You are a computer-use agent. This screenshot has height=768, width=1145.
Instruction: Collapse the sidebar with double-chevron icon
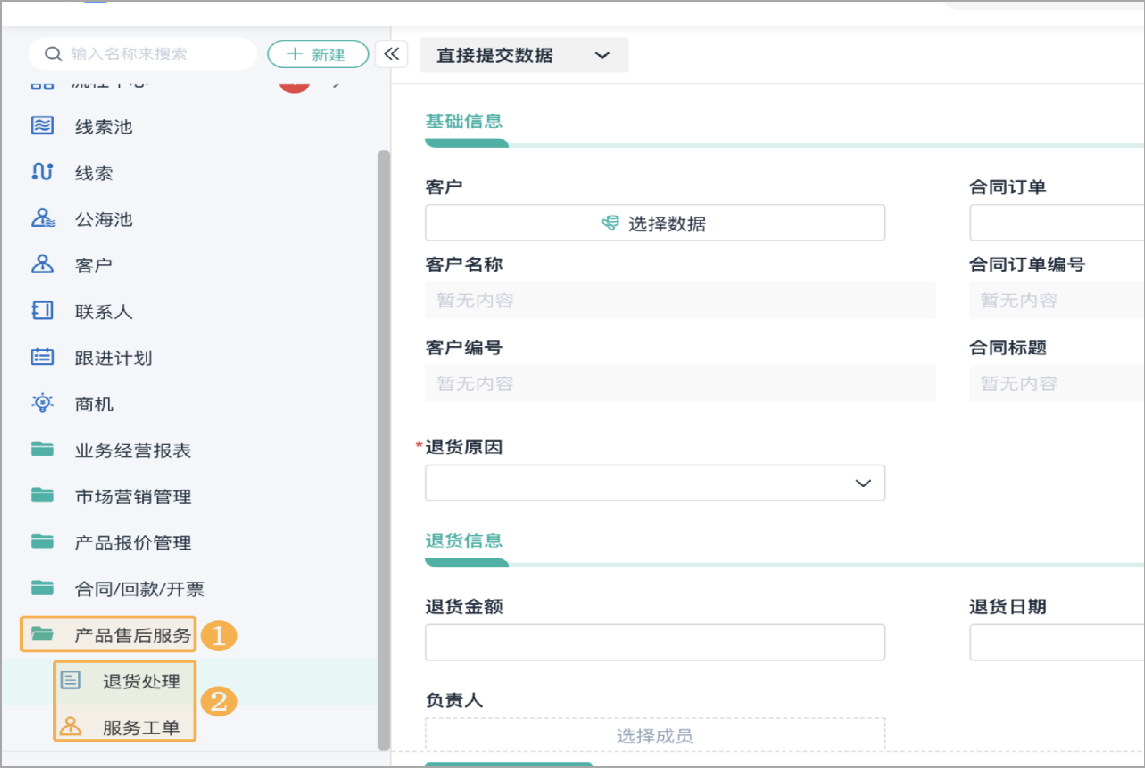pyautogui.click(x=391, y=54)
